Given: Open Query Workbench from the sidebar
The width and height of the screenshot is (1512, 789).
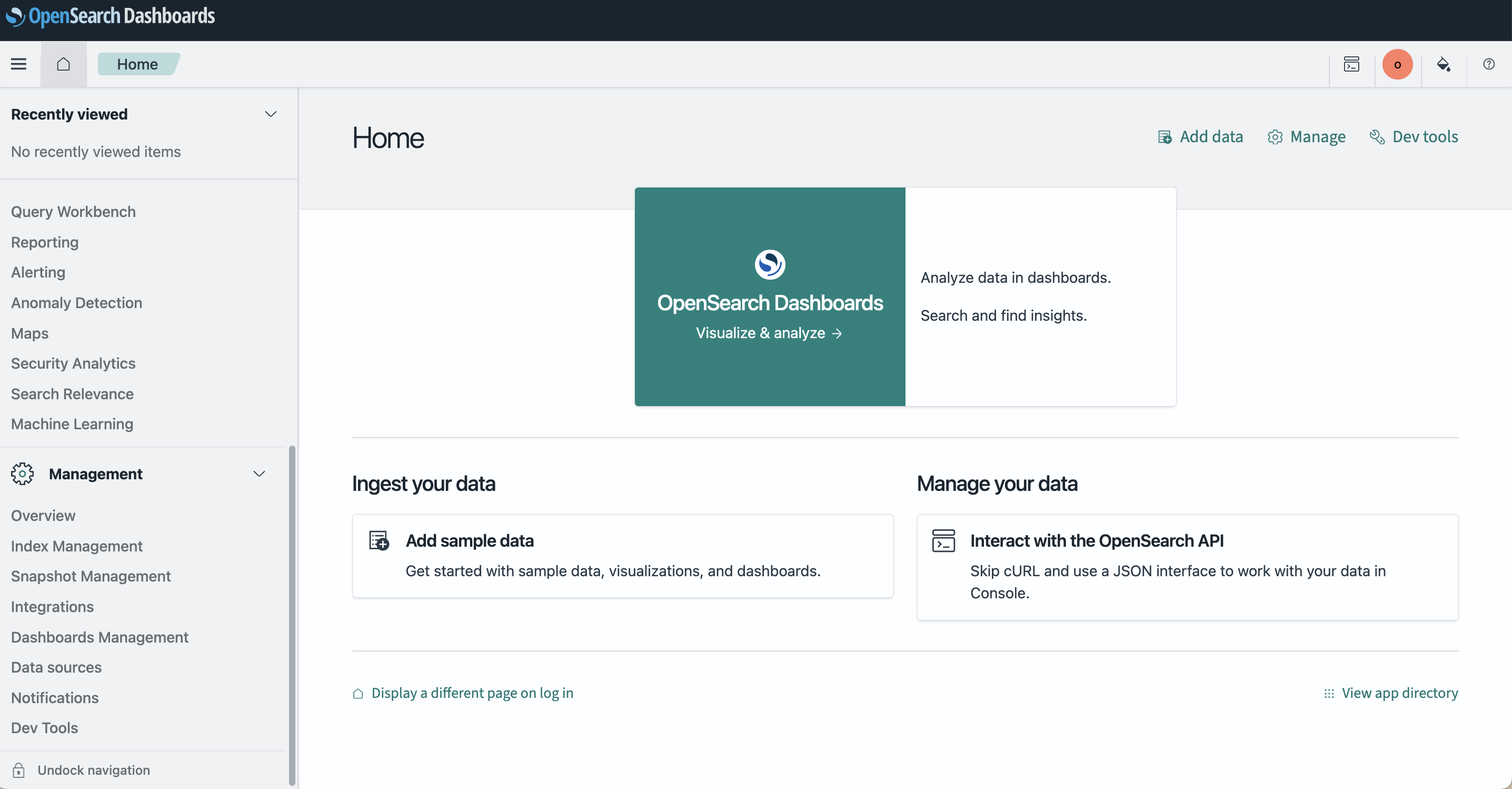Looking at the screenshot, I should click(73, 211).
